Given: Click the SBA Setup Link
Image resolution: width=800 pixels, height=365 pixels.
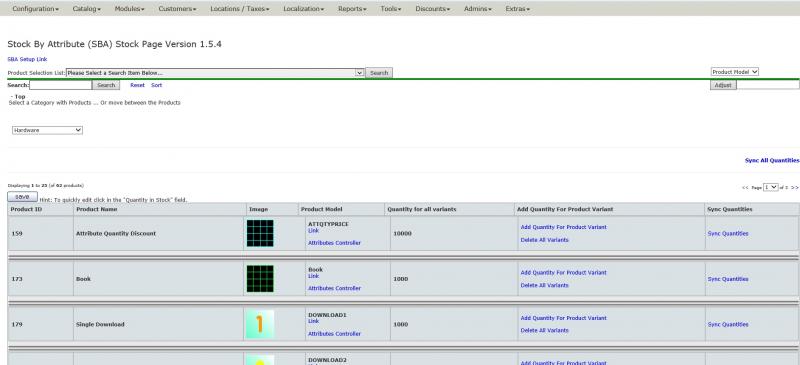Looking at the screenshot, I should pos(27,59).
